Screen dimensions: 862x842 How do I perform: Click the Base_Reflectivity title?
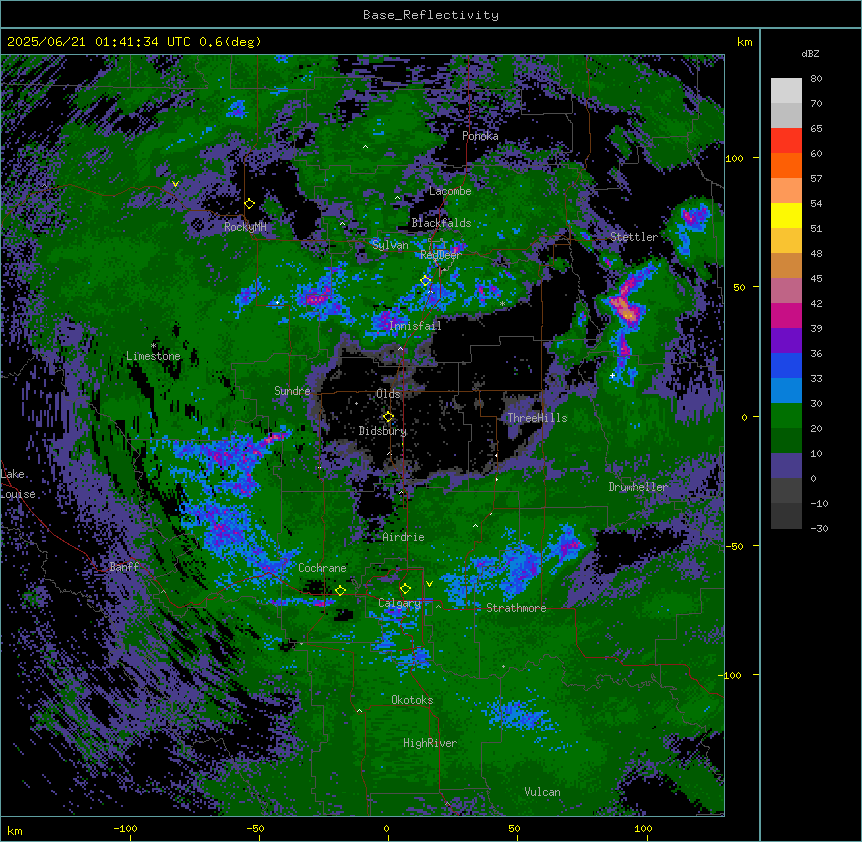431,15
